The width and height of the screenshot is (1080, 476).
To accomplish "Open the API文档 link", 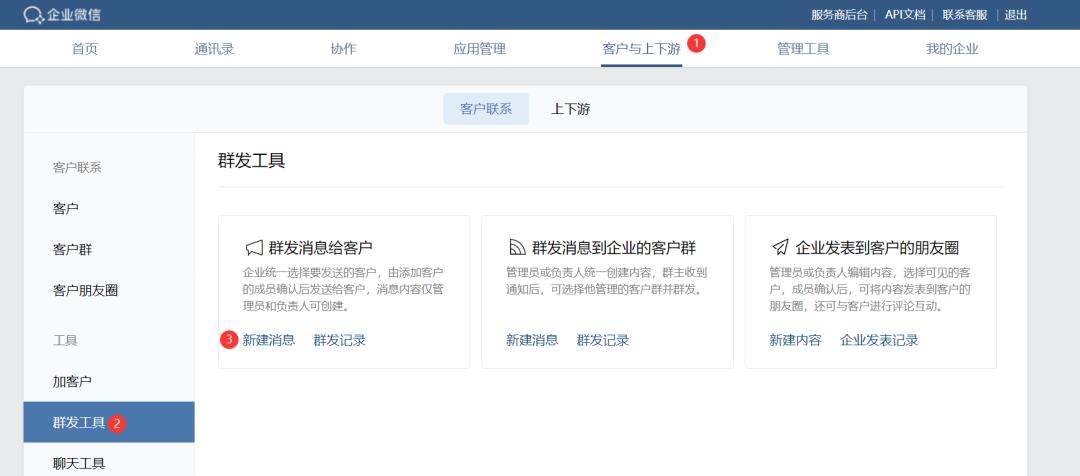I will pos(905,14).
